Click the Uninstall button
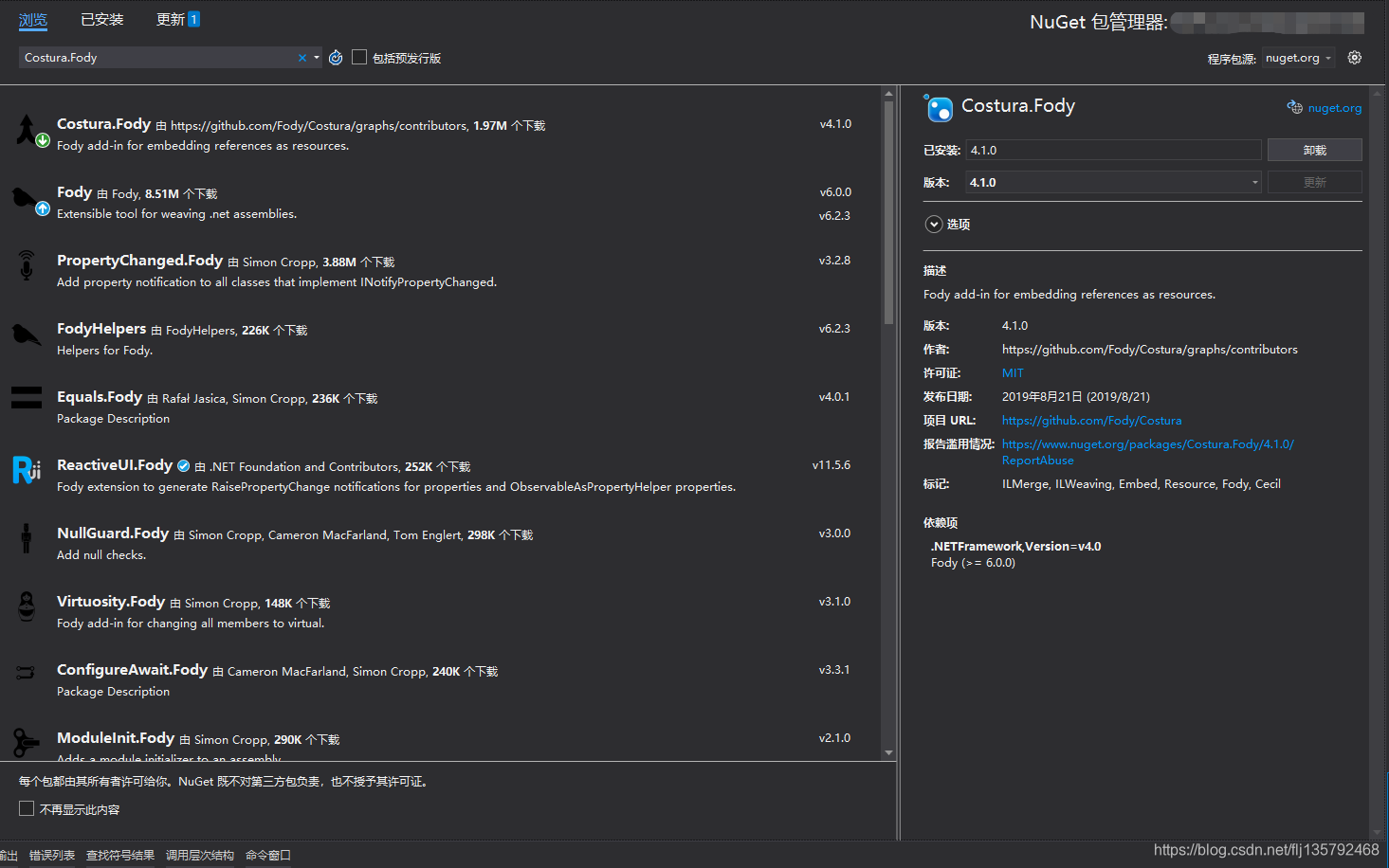The image size is (1389, 868). click(1314, 150)
